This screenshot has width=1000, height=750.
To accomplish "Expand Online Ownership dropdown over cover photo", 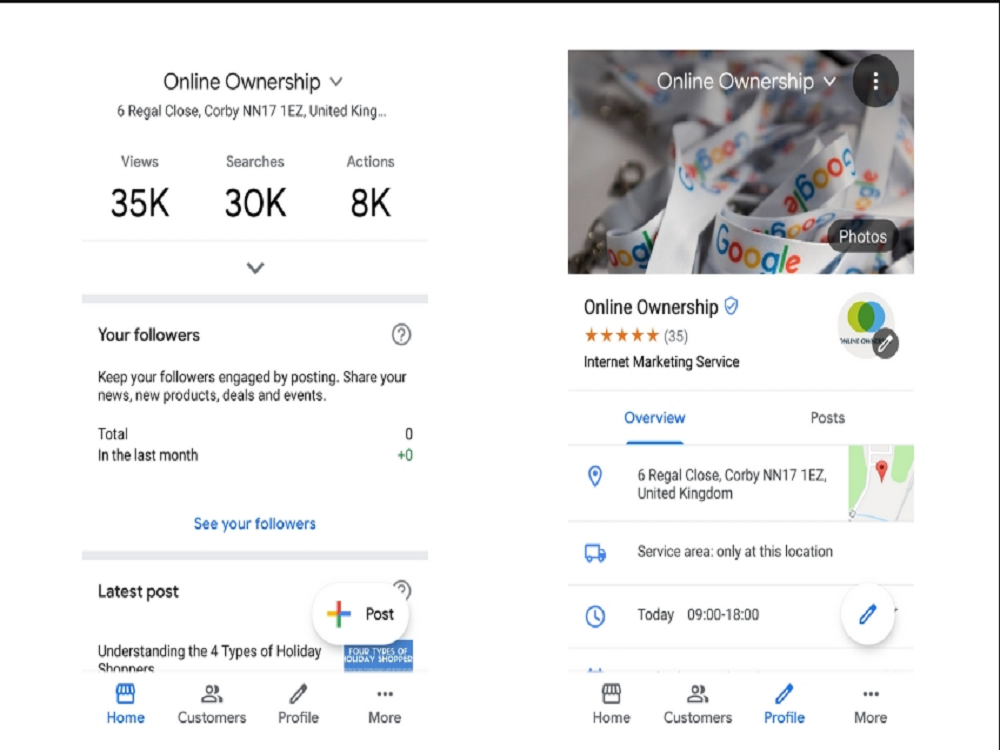I will pos(830,82).
